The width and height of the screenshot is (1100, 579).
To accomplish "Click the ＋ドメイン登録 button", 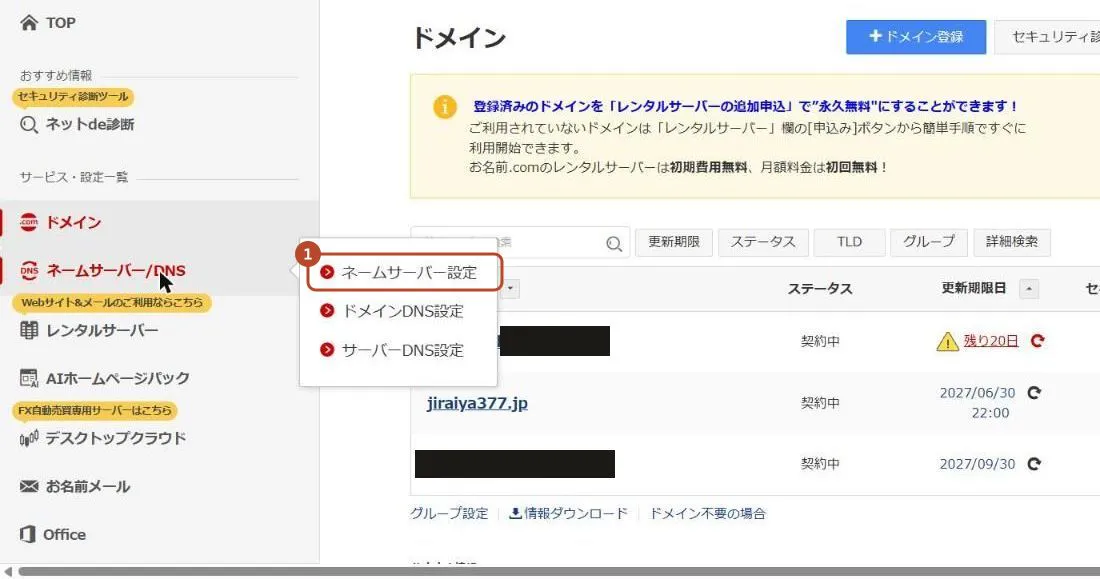I will click(x=915, y=36).
